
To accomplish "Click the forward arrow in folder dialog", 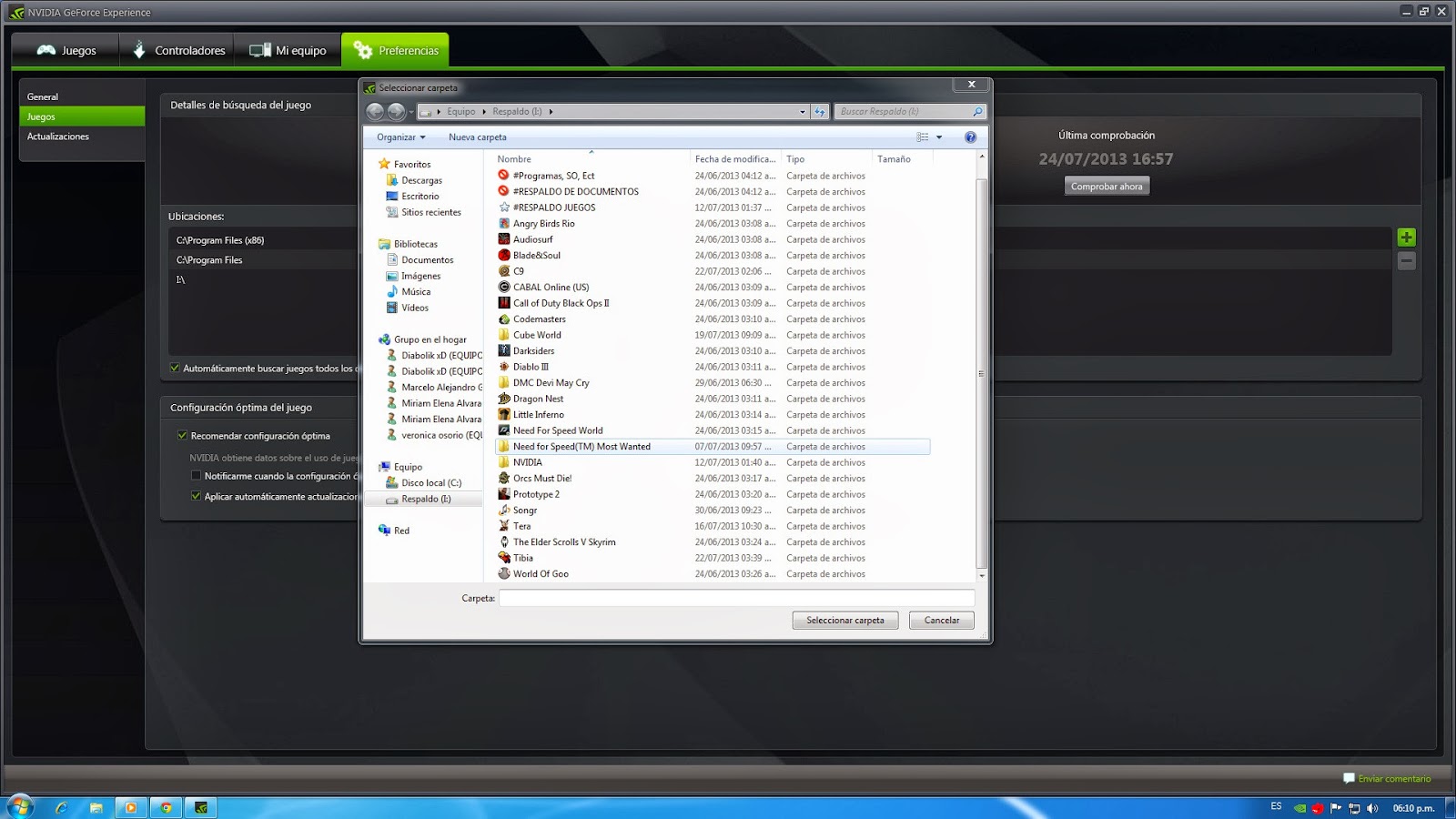I will [x=396, y=111].
